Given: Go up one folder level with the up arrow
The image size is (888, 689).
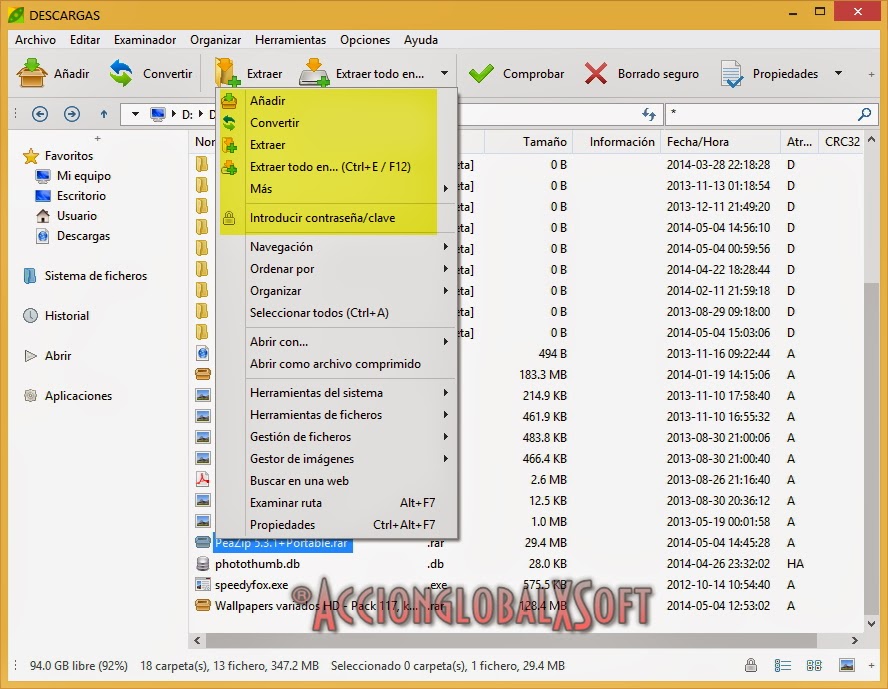Looking at the screenshot, I should point(104,114).
